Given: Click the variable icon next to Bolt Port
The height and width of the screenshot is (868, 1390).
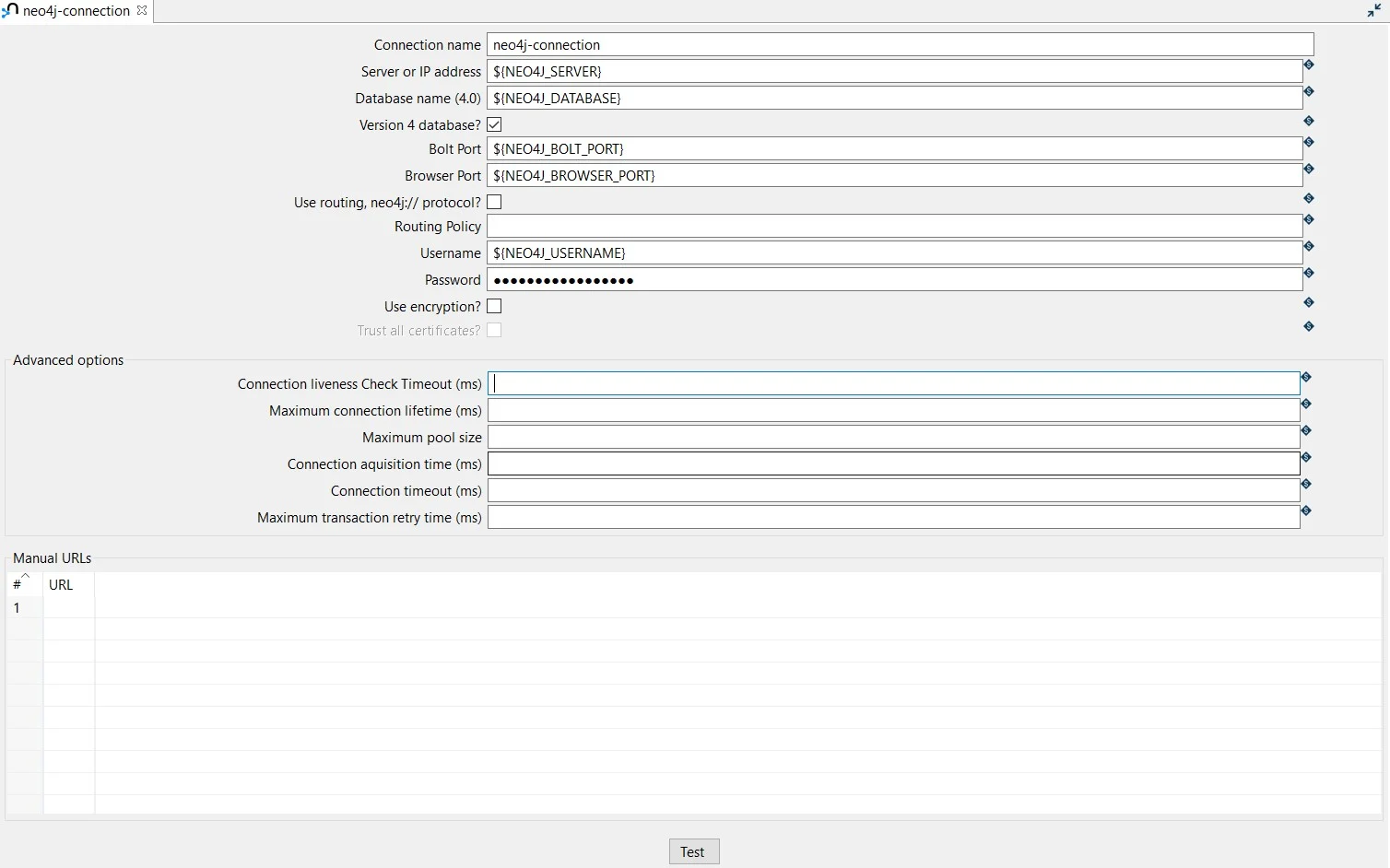Looking at the screenshot, I should point(1308,143).
